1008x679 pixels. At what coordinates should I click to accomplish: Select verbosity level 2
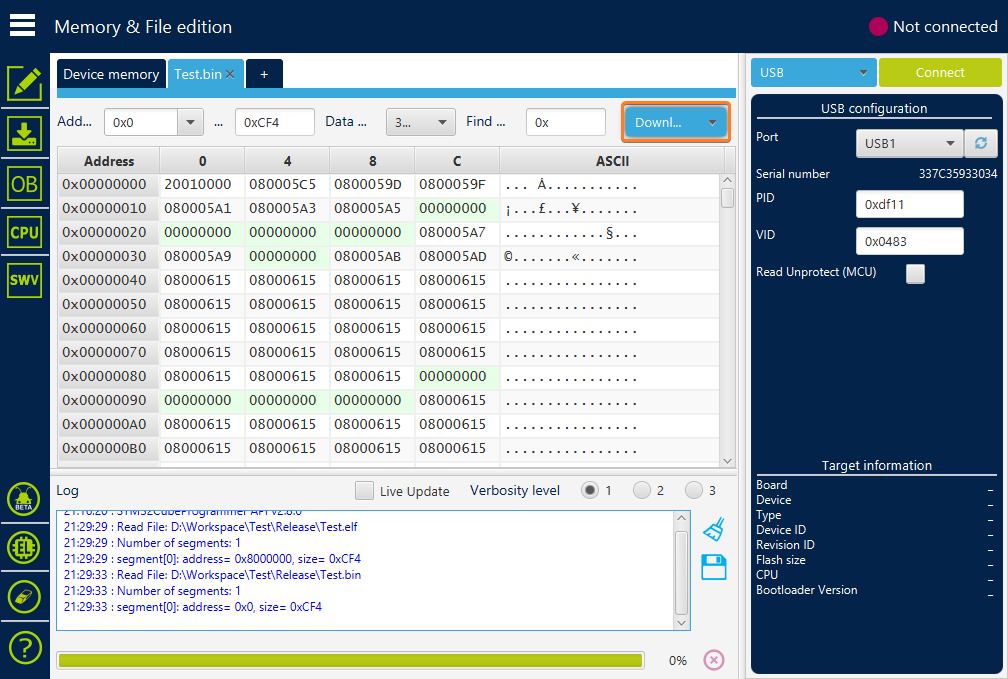642,490
